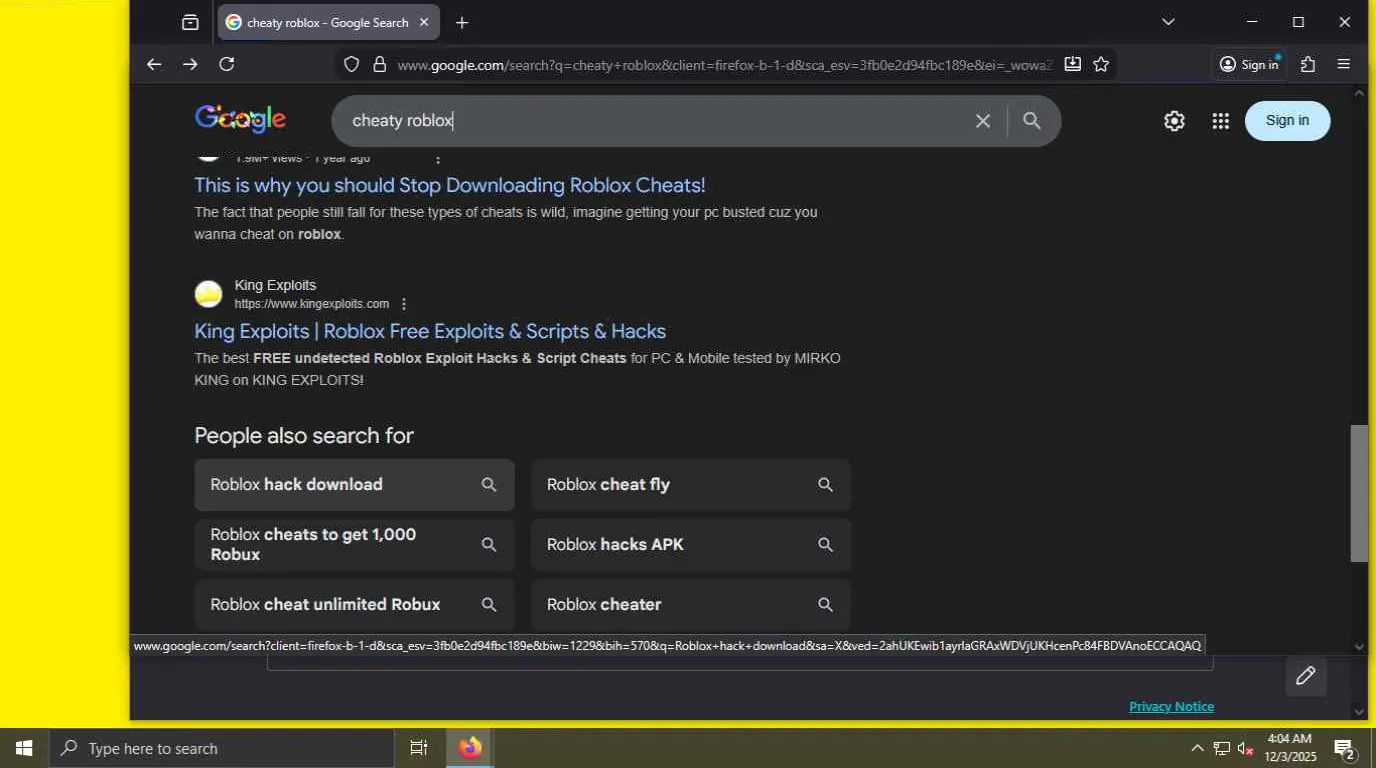The image size is (1376, 768).
Task: Open King Exploits result title link
Action: coord(430,331)
